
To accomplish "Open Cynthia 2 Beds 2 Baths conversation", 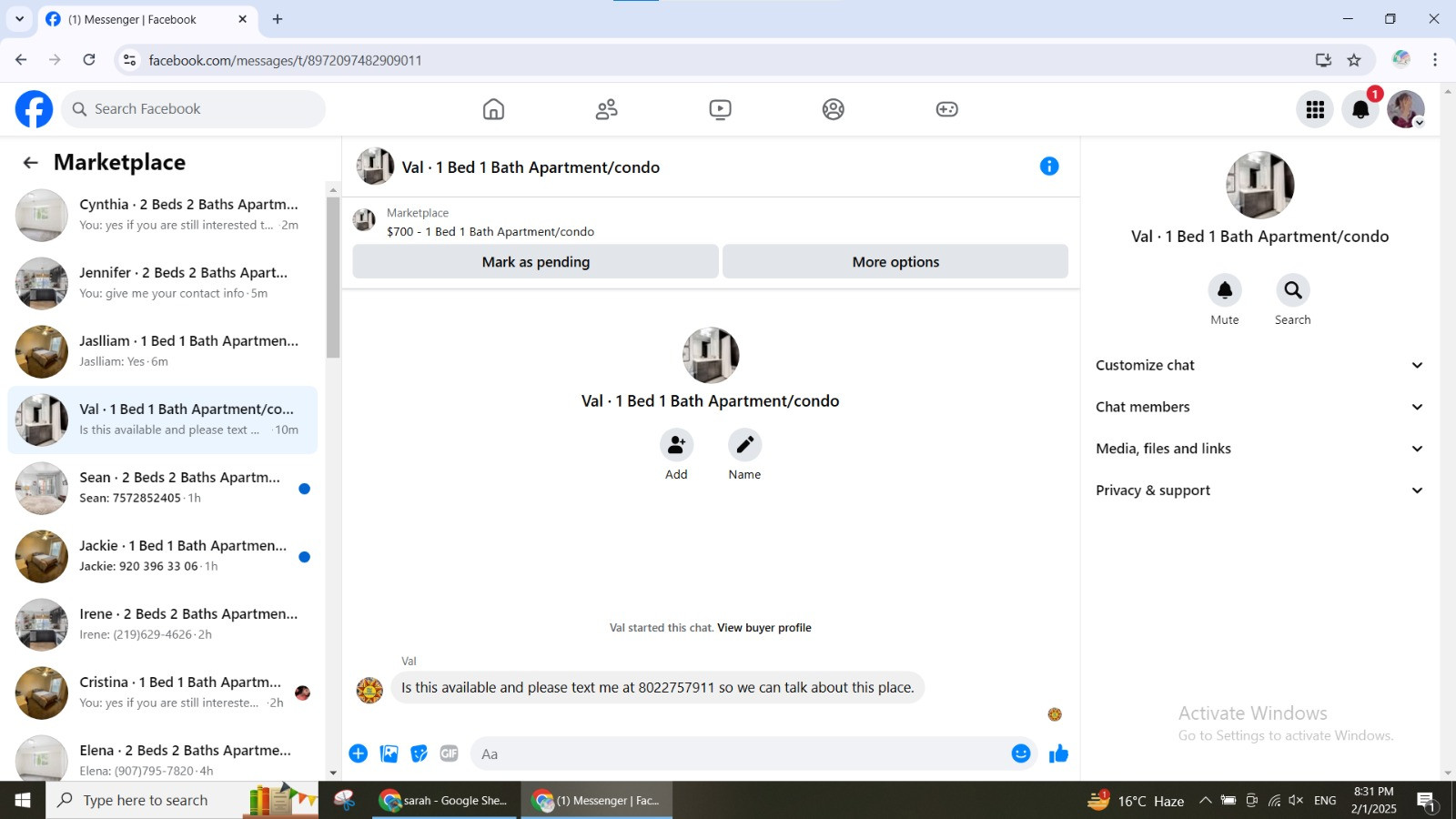I will pyautogui.click(x=163, y=215).
